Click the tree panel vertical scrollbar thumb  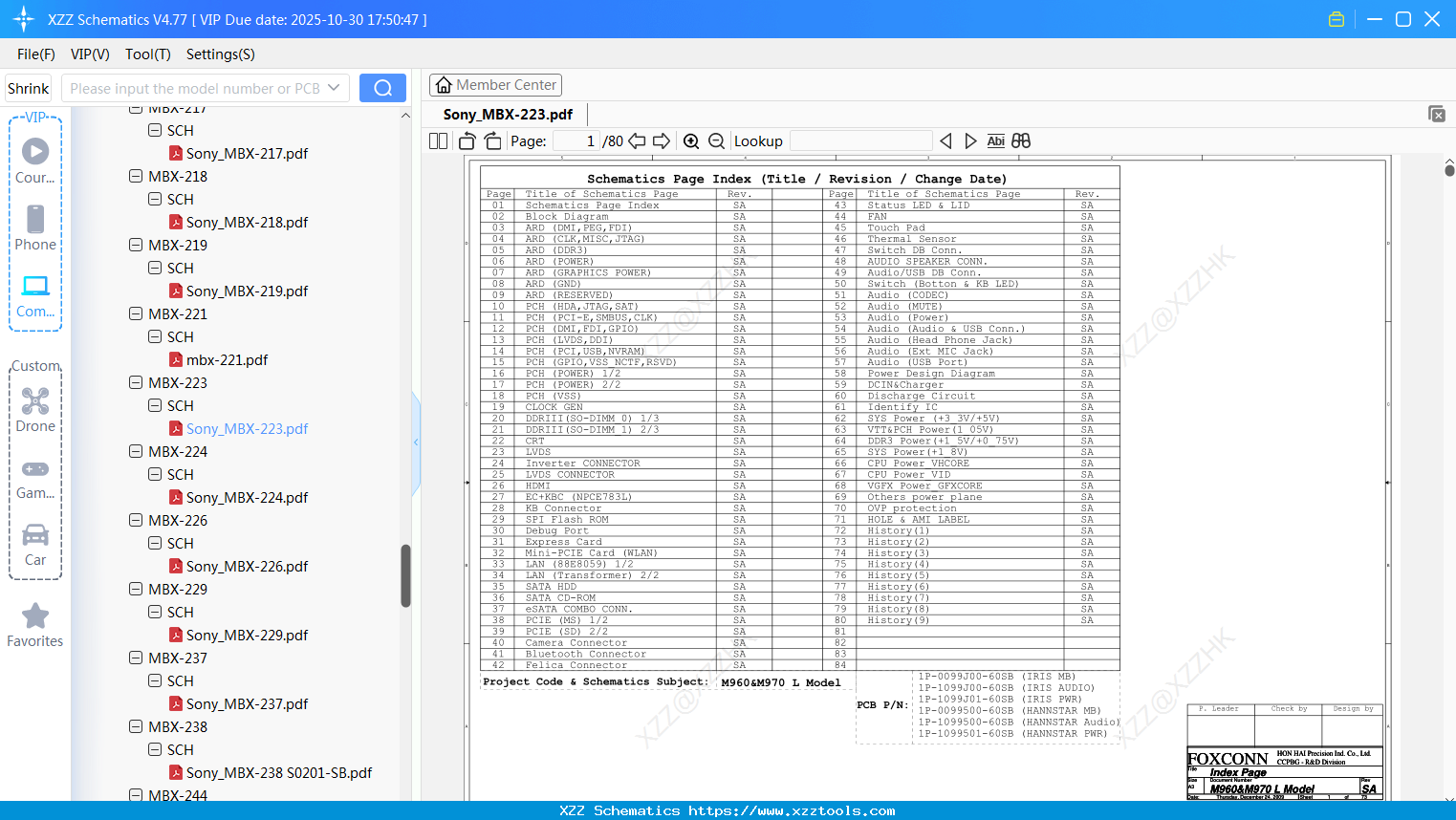coord(405,575)
